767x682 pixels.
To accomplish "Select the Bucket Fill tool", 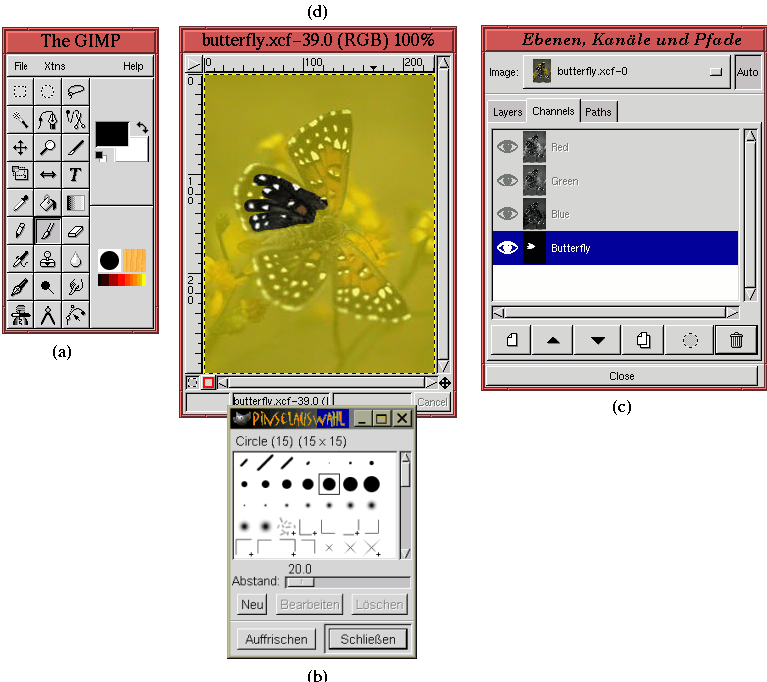I will 47,203.
